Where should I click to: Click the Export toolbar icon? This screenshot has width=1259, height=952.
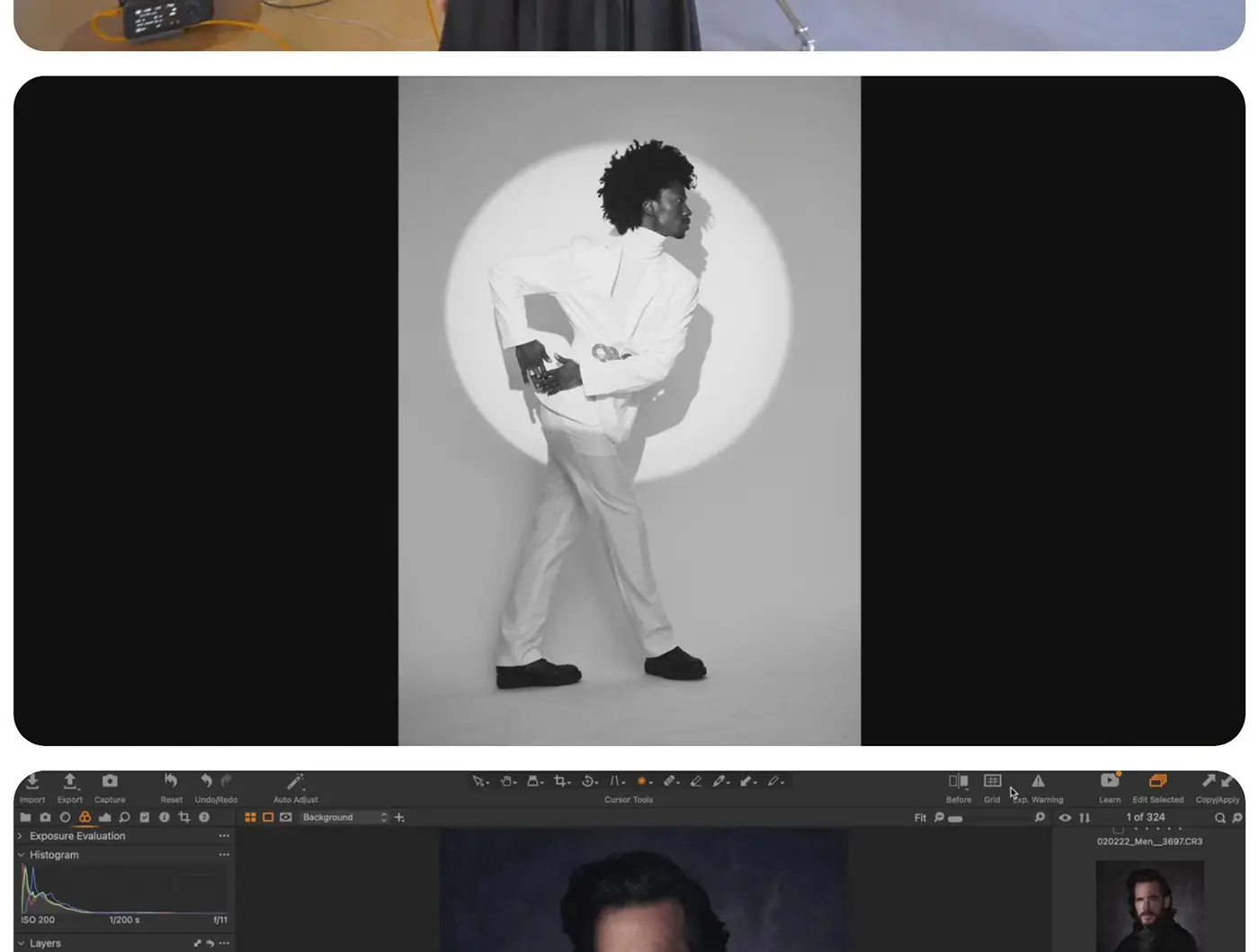69,781
